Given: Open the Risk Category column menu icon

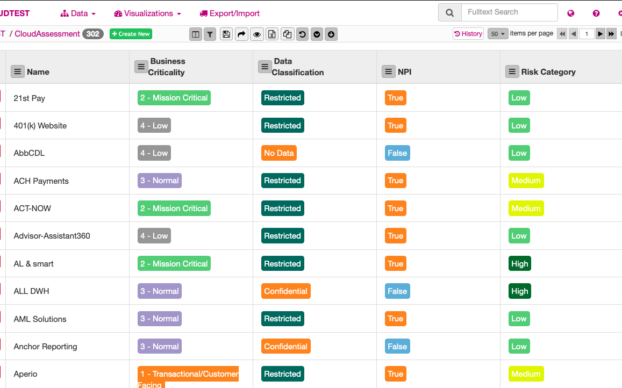Looking at the screenshot, I should (x=512, y=71).
